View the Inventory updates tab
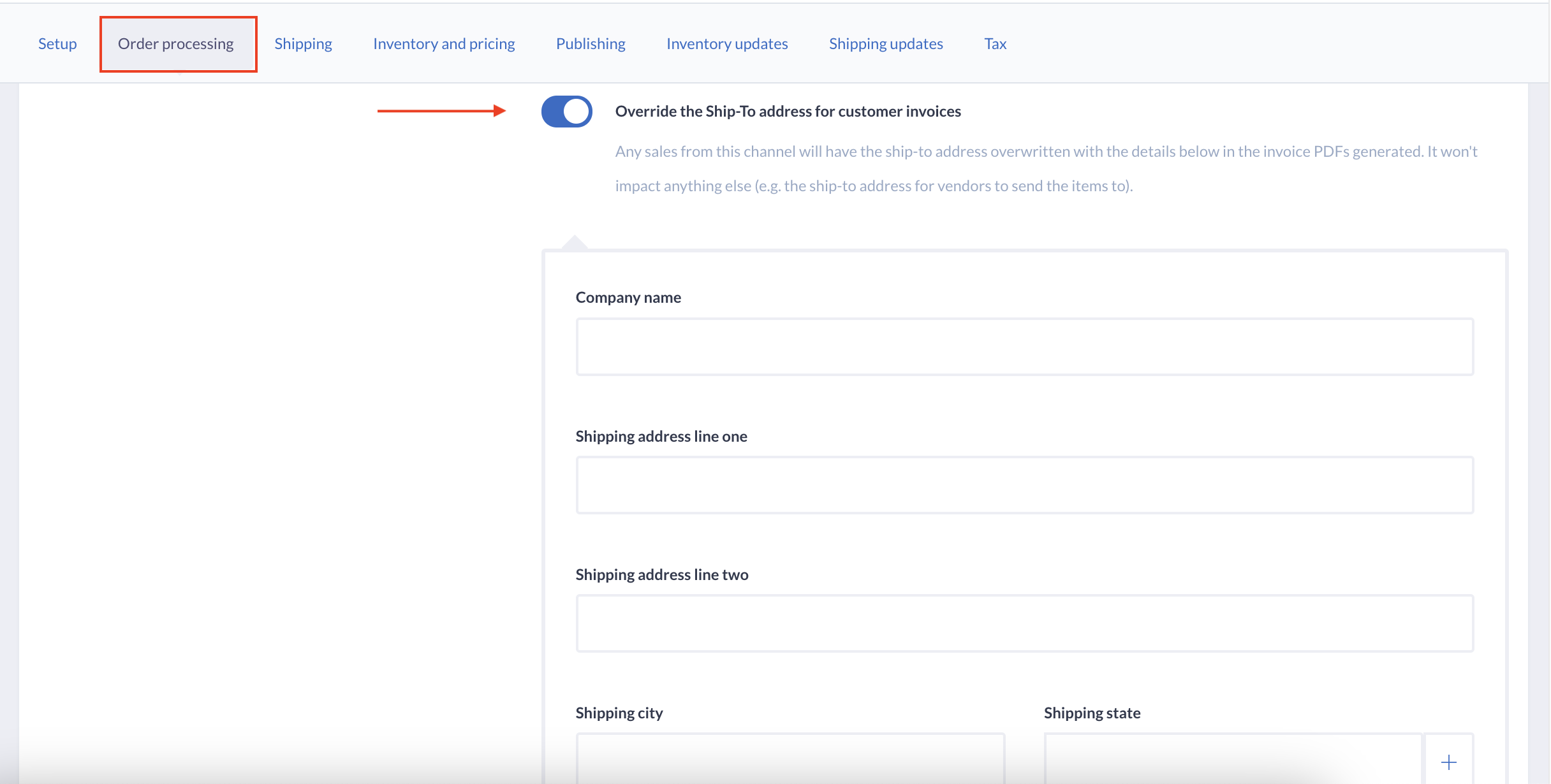 (x=727, y=43)
